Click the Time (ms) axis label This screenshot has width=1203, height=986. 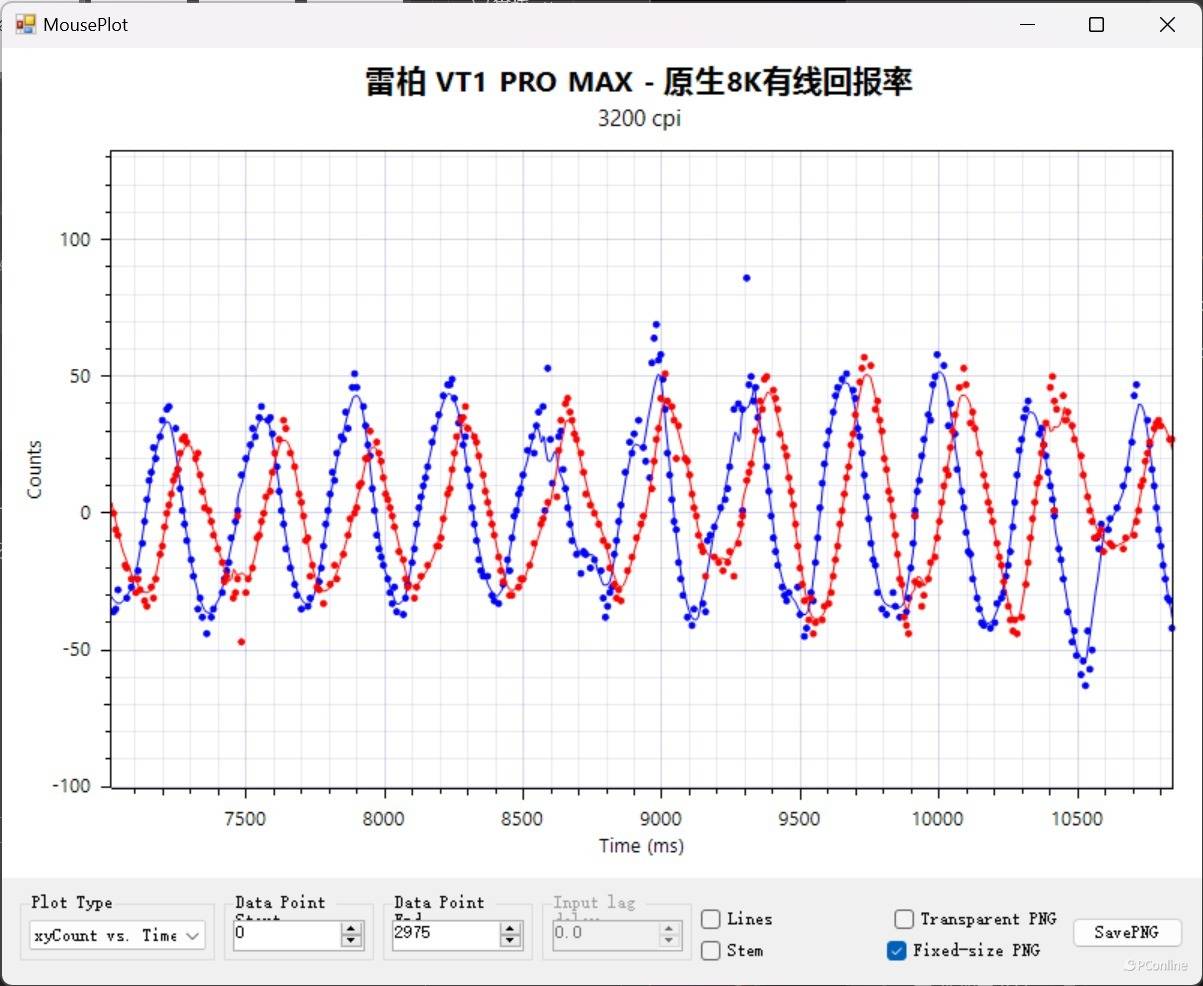[641, 846]
